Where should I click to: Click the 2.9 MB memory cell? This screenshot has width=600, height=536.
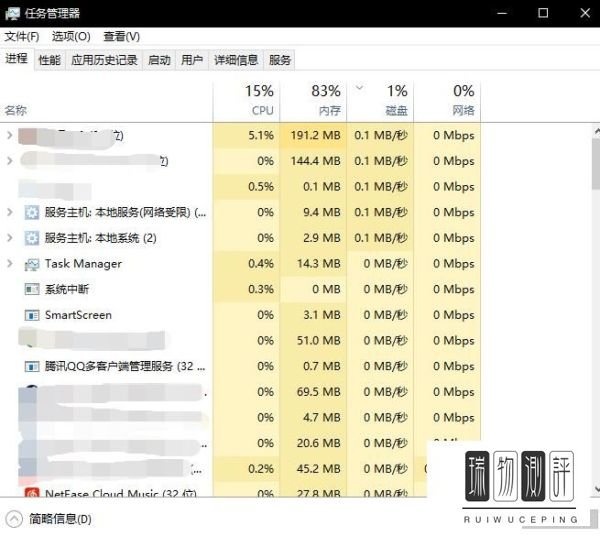[313, 238]
